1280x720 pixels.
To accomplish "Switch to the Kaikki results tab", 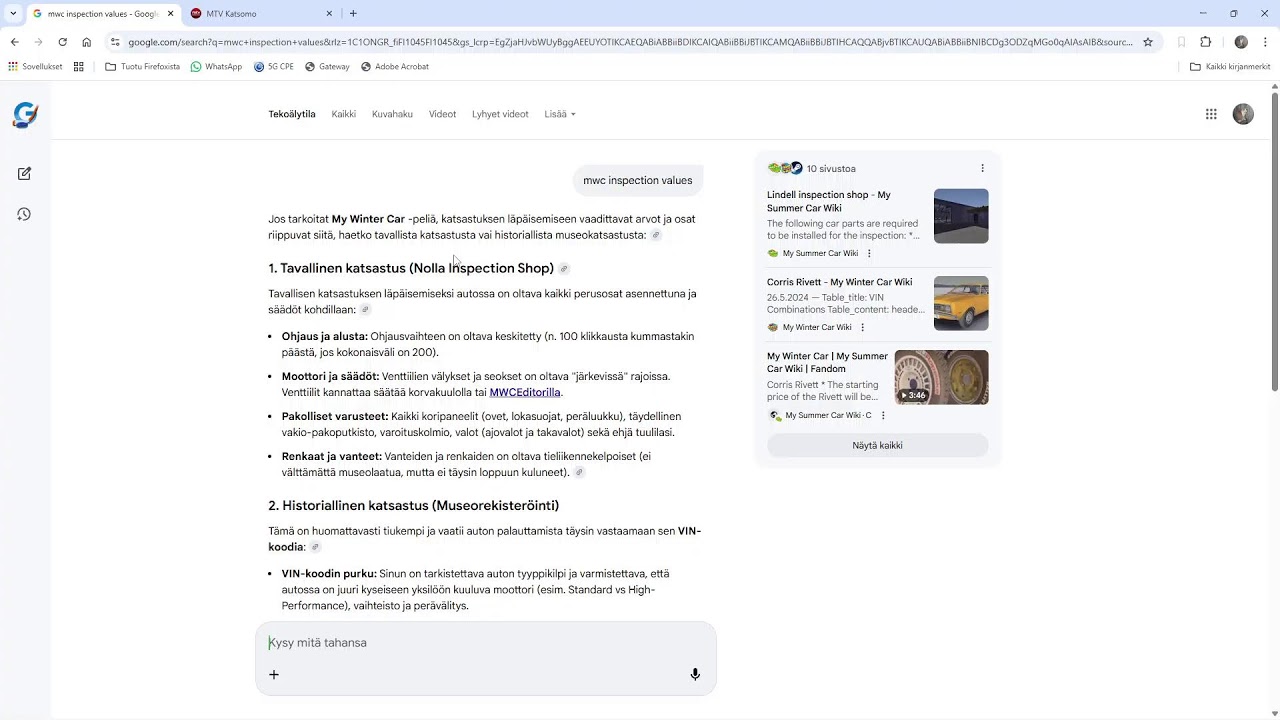I will point(344,114).
